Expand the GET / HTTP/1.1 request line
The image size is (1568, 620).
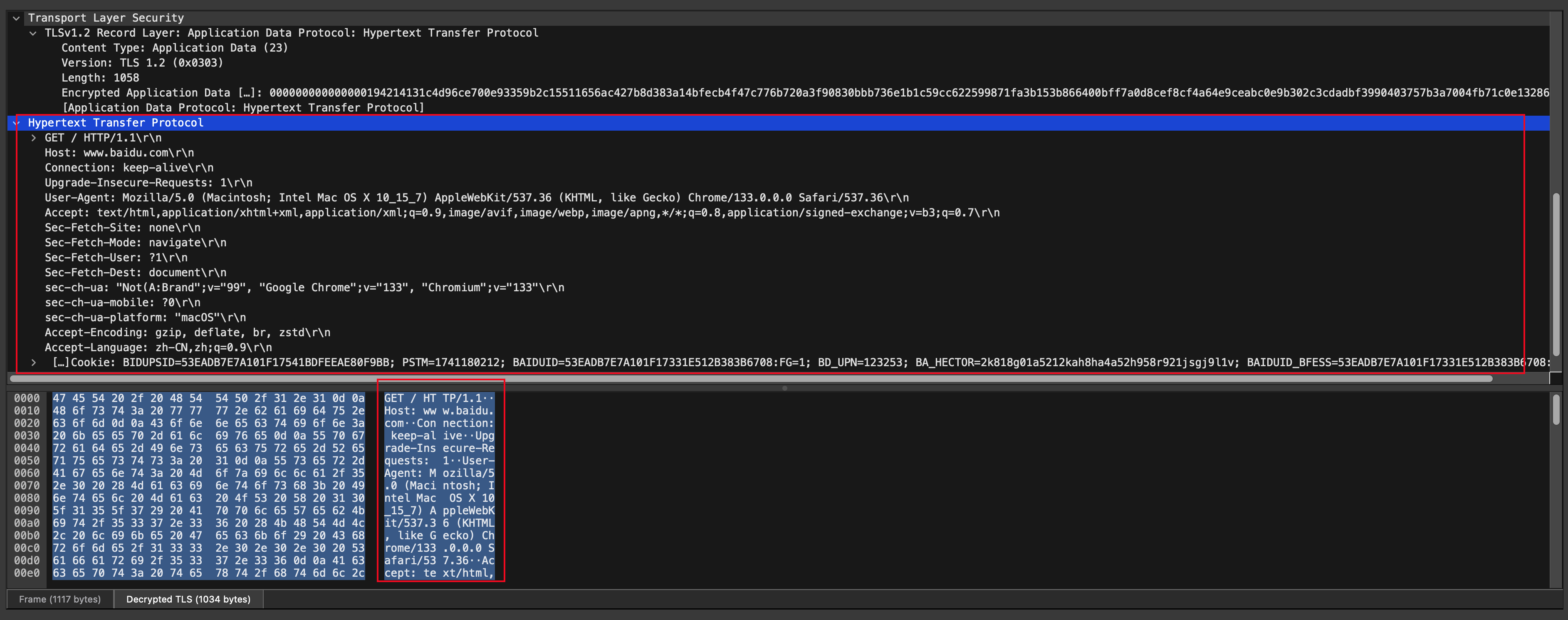pos(33,138)
